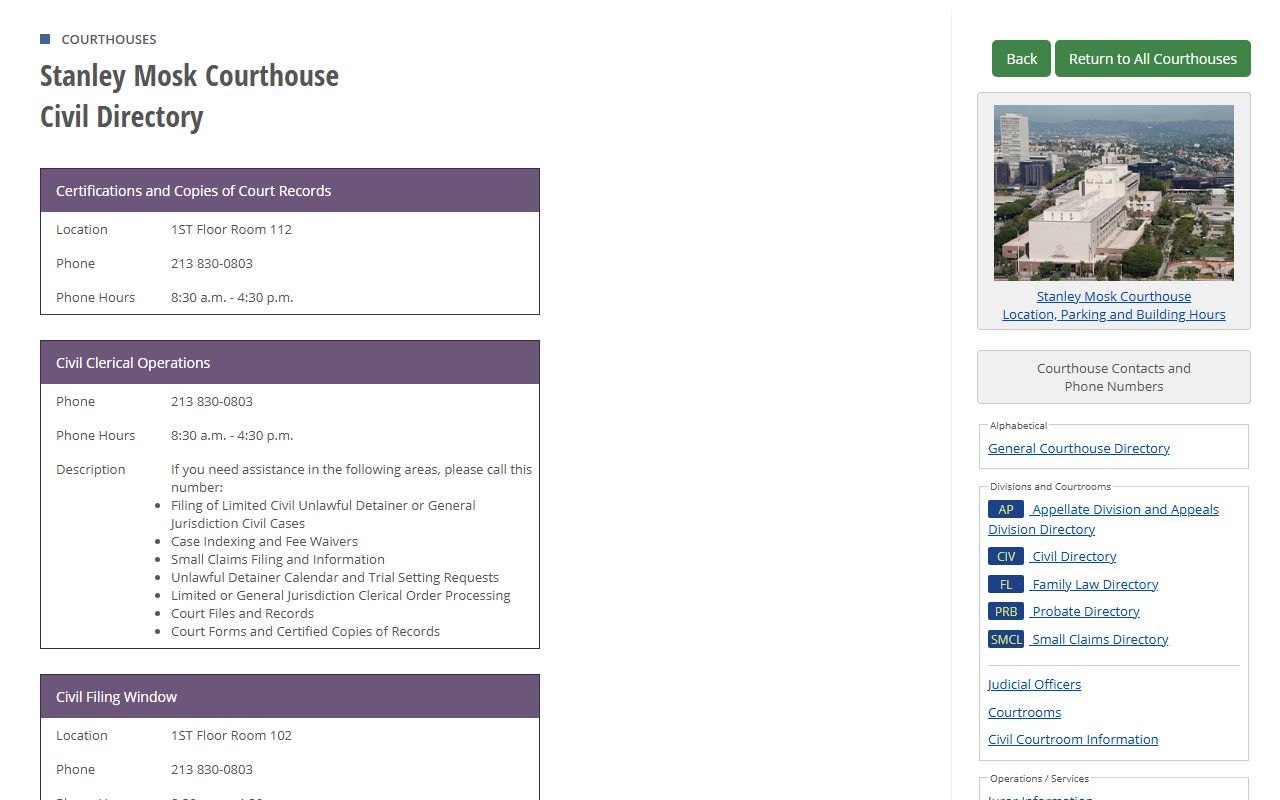
Task: Open Appellate Division and Appeals Division Directory
Action: click(x=1104, y=519)
